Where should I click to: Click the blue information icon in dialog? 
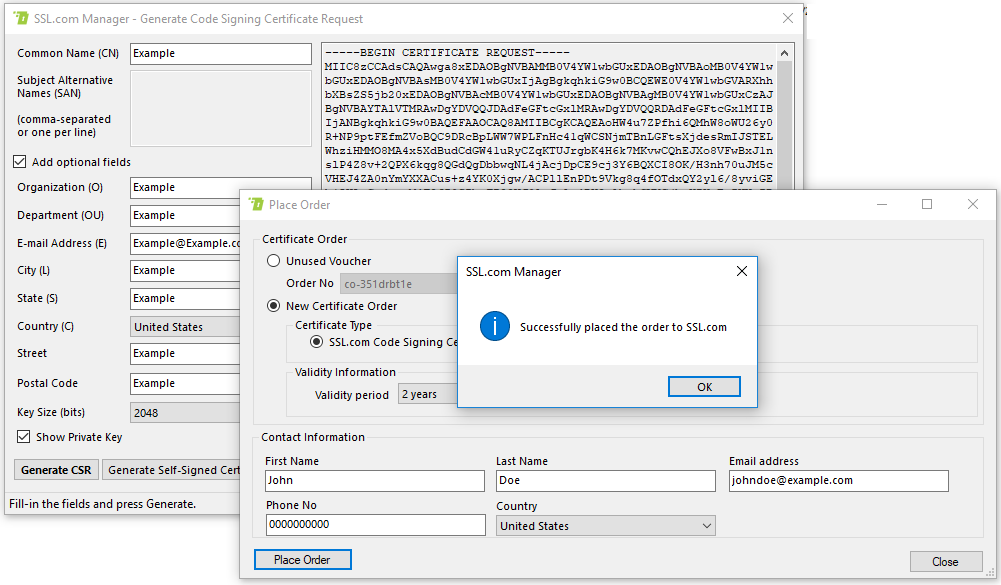pyautogui.click(x=495, y=327)
